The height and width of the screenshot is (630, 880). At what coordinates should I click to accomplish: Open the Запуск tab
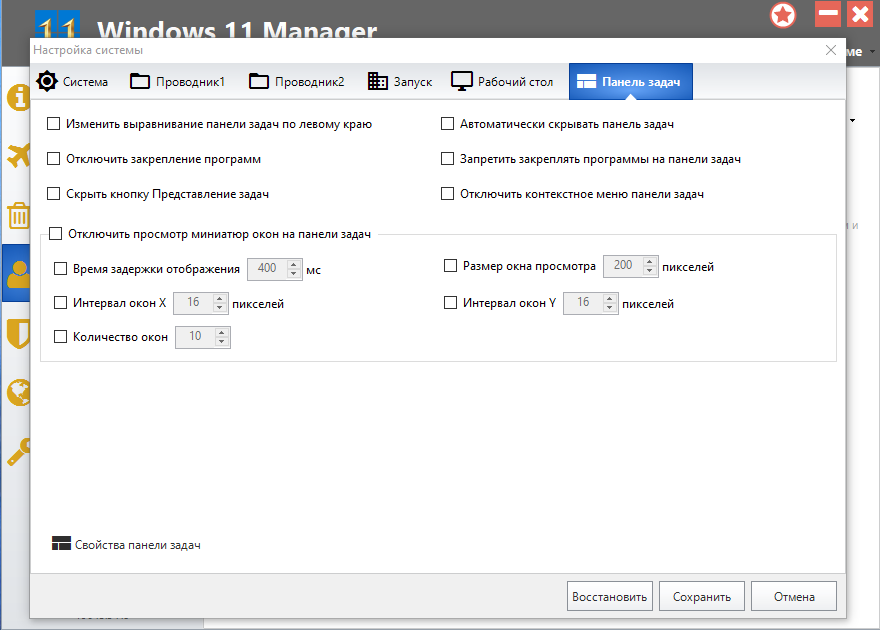click(x=400, y=82)
